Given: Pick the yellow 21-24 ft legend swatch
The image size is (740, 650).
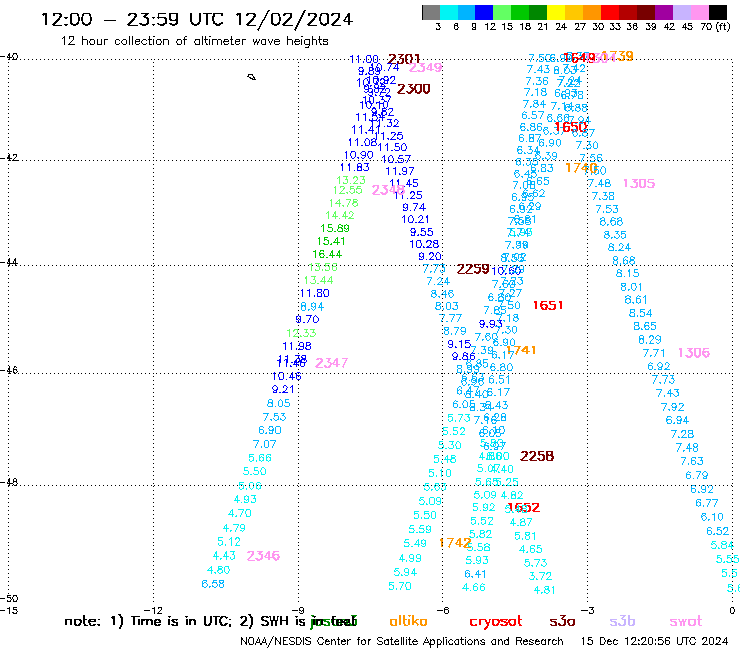Looking at the screenshot, I should point(555,12).
